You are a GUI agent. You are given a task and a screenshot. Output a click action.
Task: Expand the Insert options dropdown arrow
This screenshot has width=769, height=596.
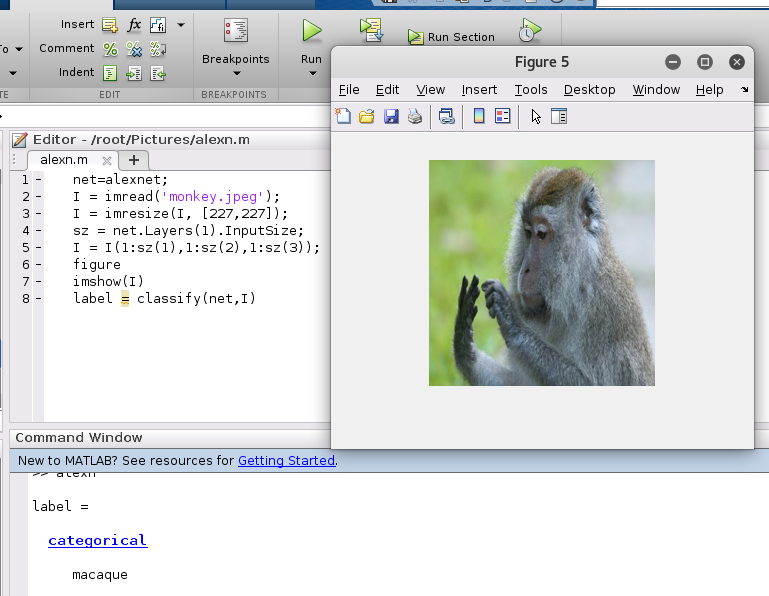point(181,24)
